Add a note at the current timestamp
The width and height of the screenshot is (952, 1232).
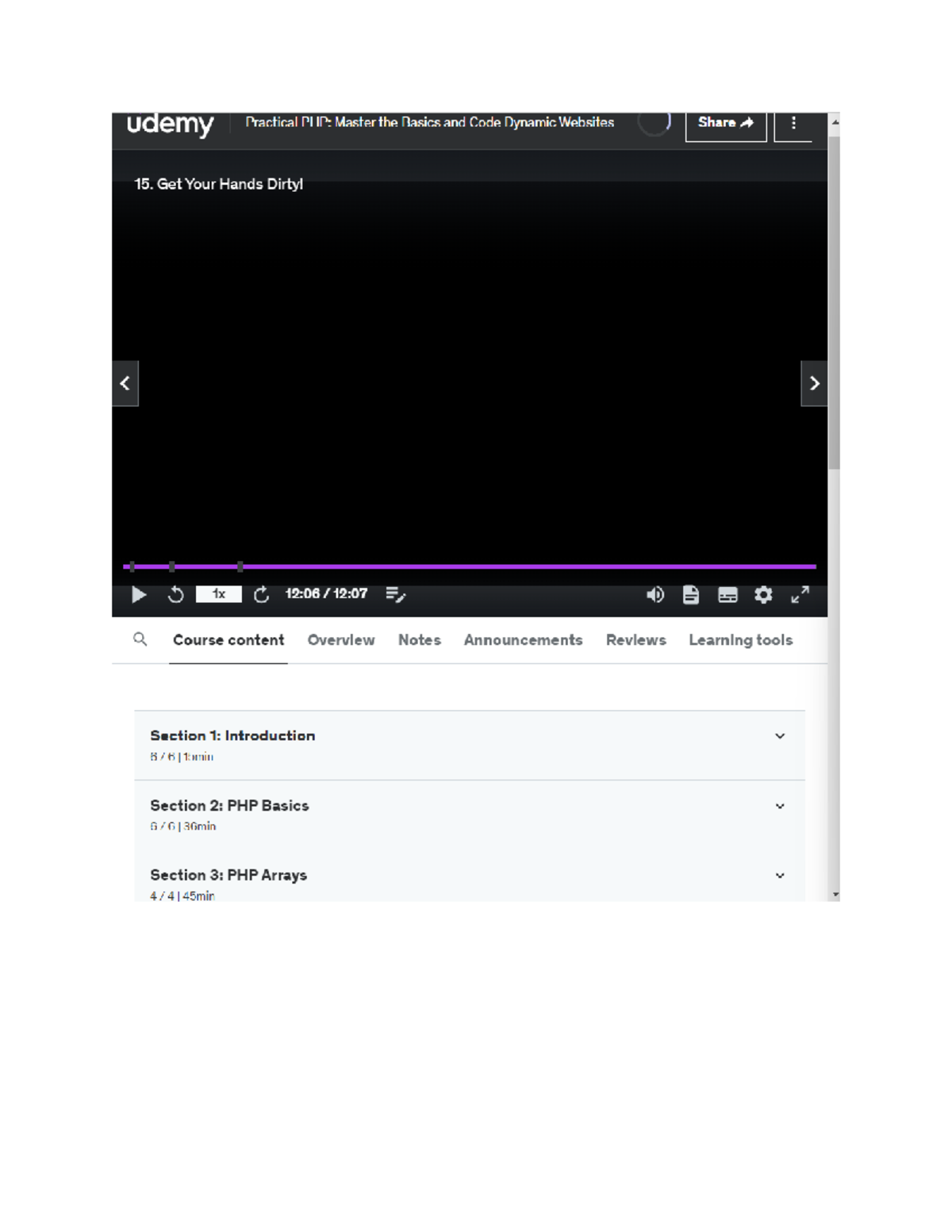[397, 594]
